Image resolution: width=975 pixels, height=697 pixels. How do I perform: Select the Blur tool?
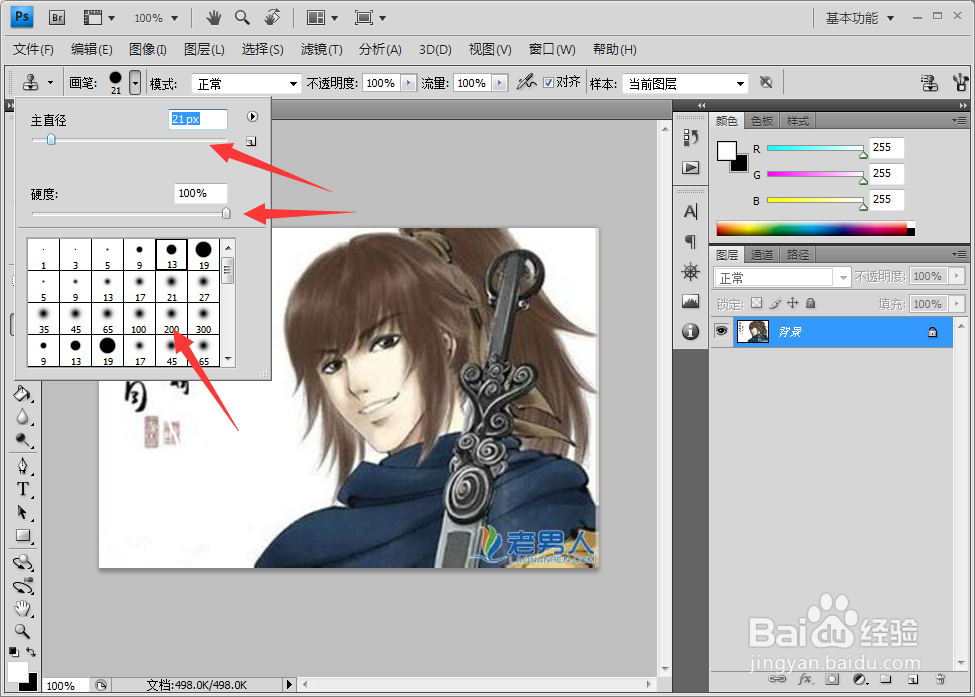[23, 417]
